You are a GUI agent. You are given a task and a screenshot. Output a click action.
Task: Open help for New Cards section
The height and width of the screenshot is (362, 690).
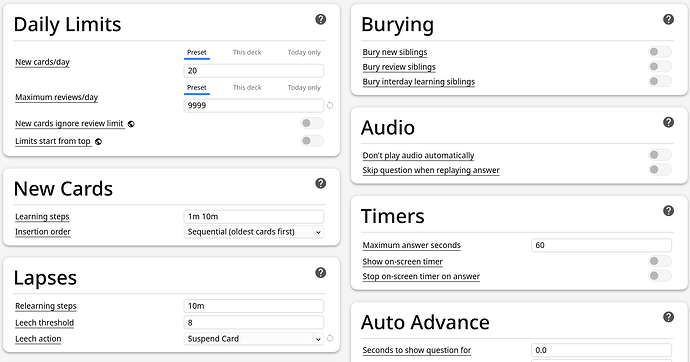320,183
